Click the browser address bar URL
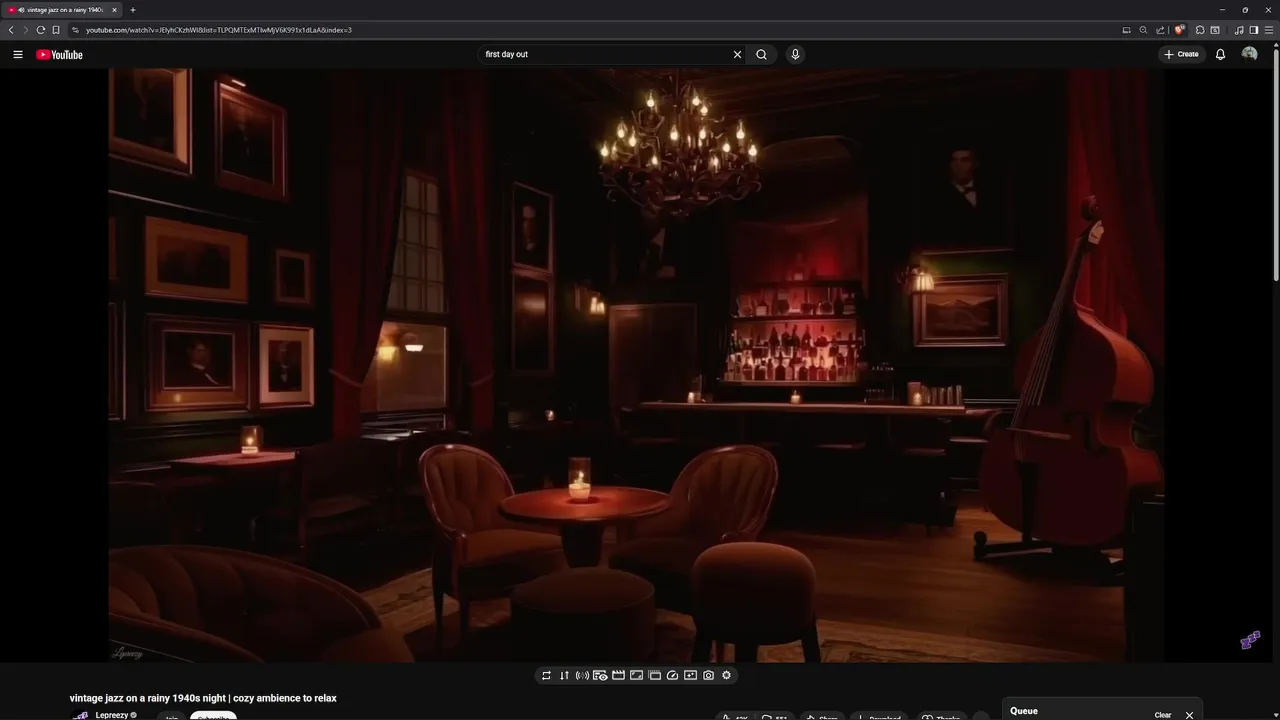Screen dimensions: 1280x720 click(219, 30)
